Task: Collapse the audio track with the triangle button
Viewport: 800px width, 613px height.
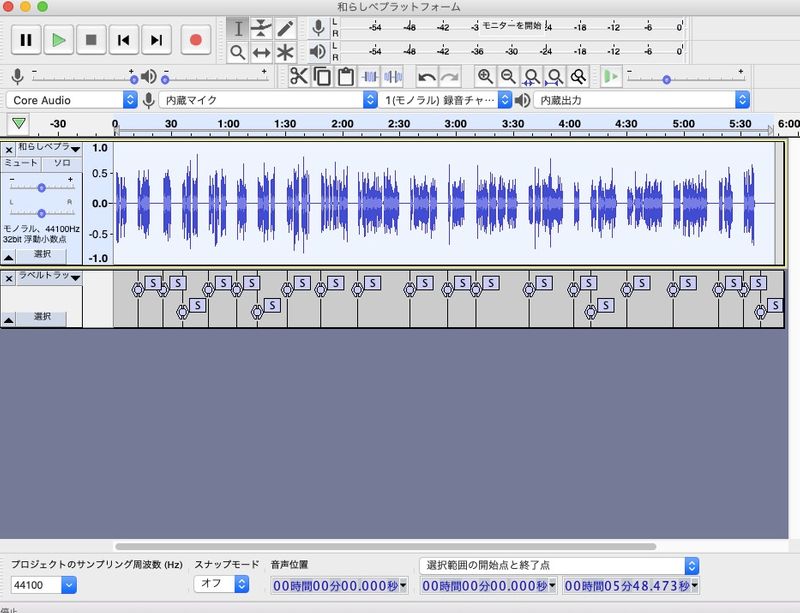Action: tap(9, 255)
